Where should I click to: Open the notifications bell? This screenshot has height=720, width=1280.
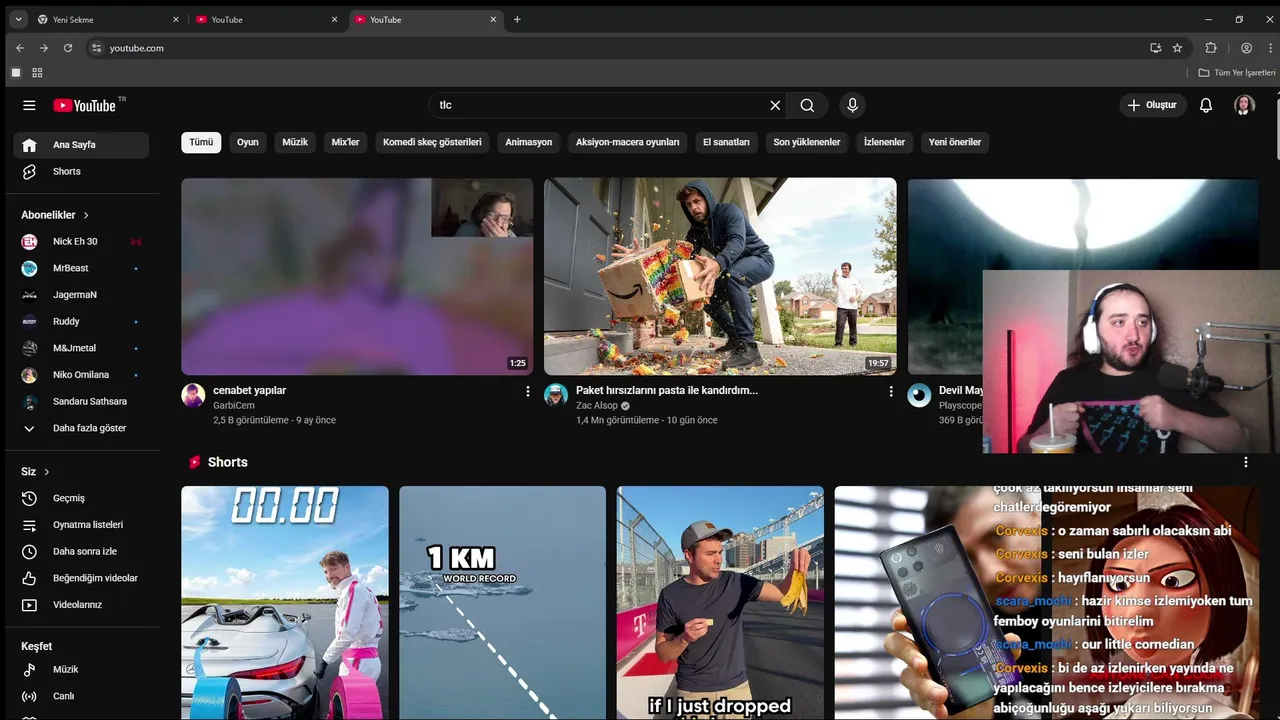(x=1206, y=105)
